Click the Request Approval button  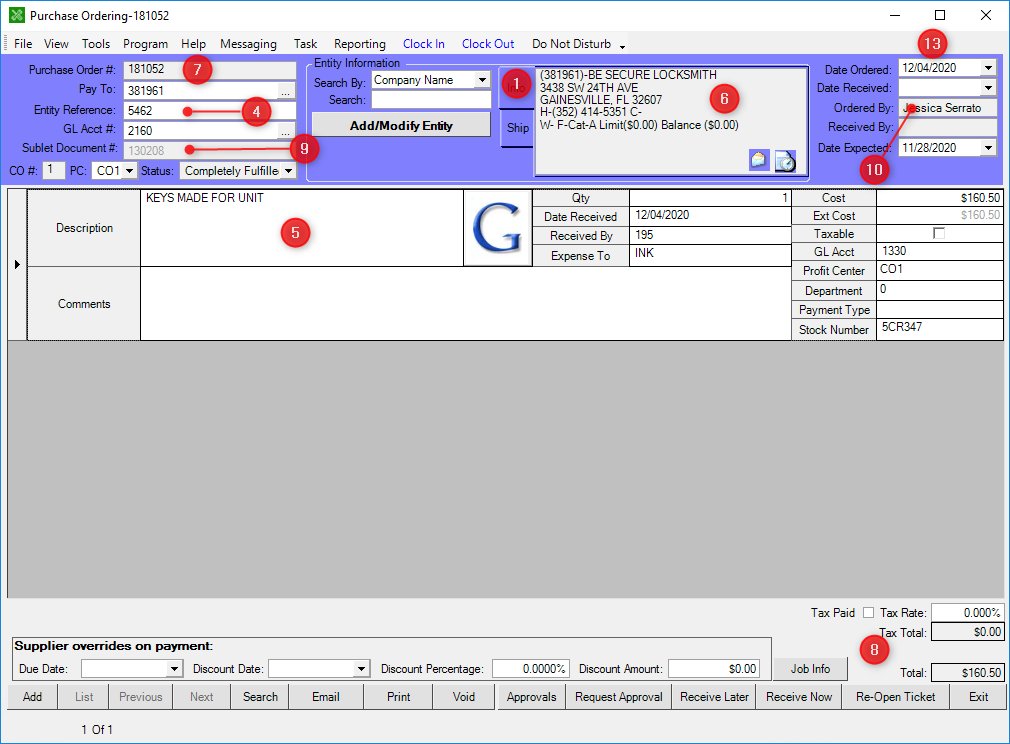point(619,696)
